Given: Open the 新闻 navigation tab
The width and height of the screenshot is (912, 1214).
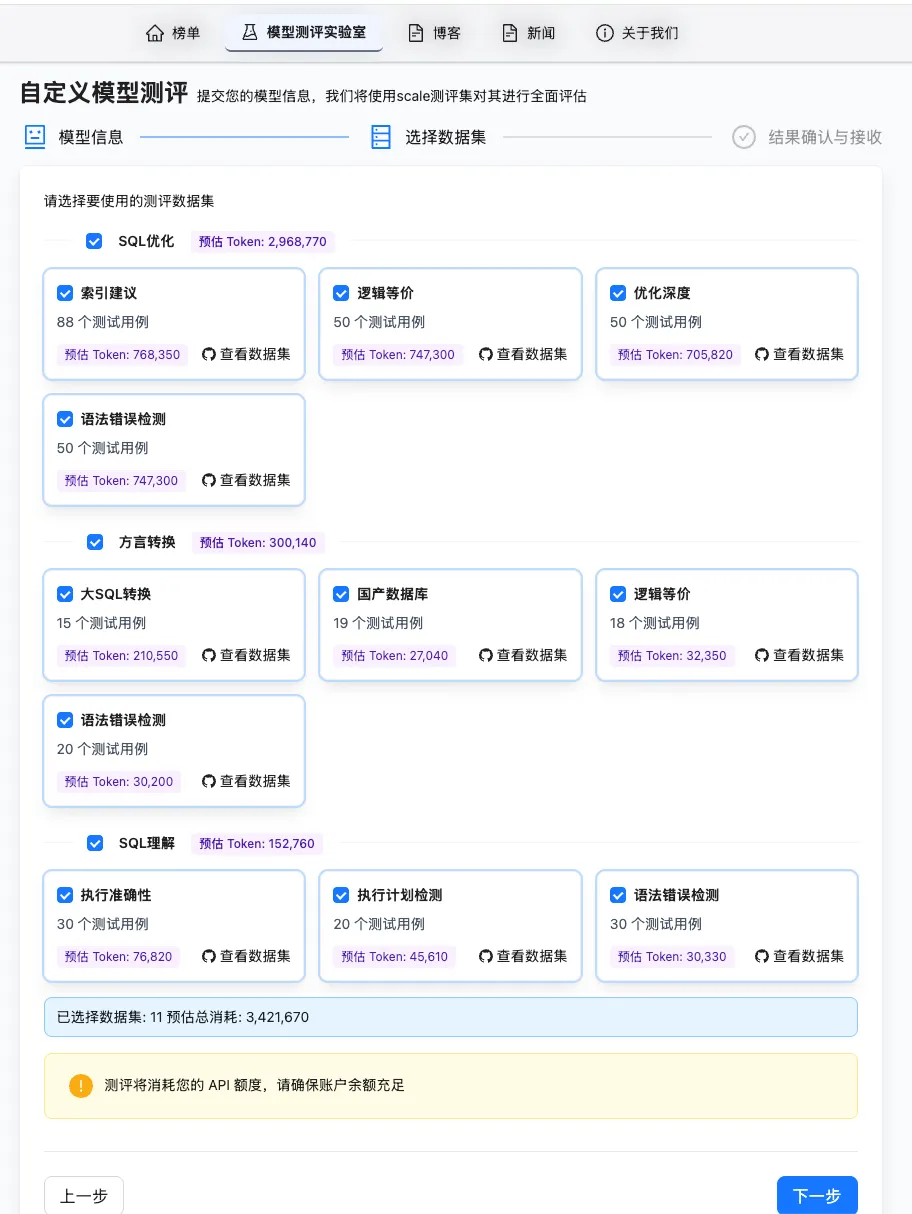Looking at the screenshot, I should point(529,33).
